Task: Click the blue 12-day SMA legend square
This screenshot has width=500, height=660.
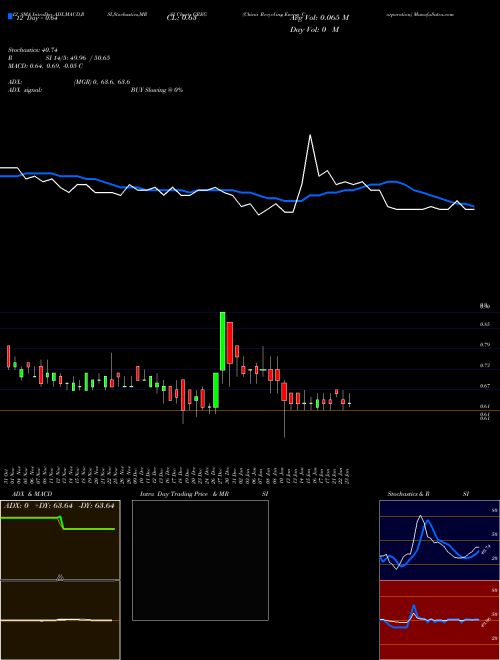Action: tap(10, 16)
